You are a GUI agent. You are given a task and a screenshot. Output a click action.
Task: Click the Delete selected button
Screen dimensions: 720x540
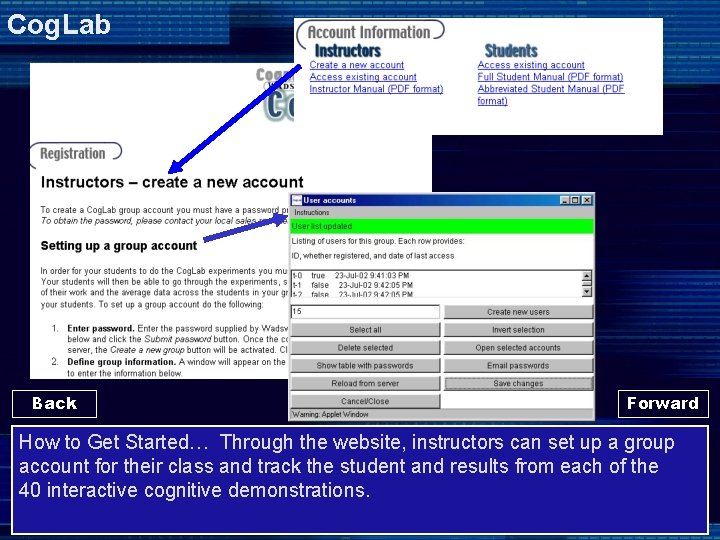(365, 348)
